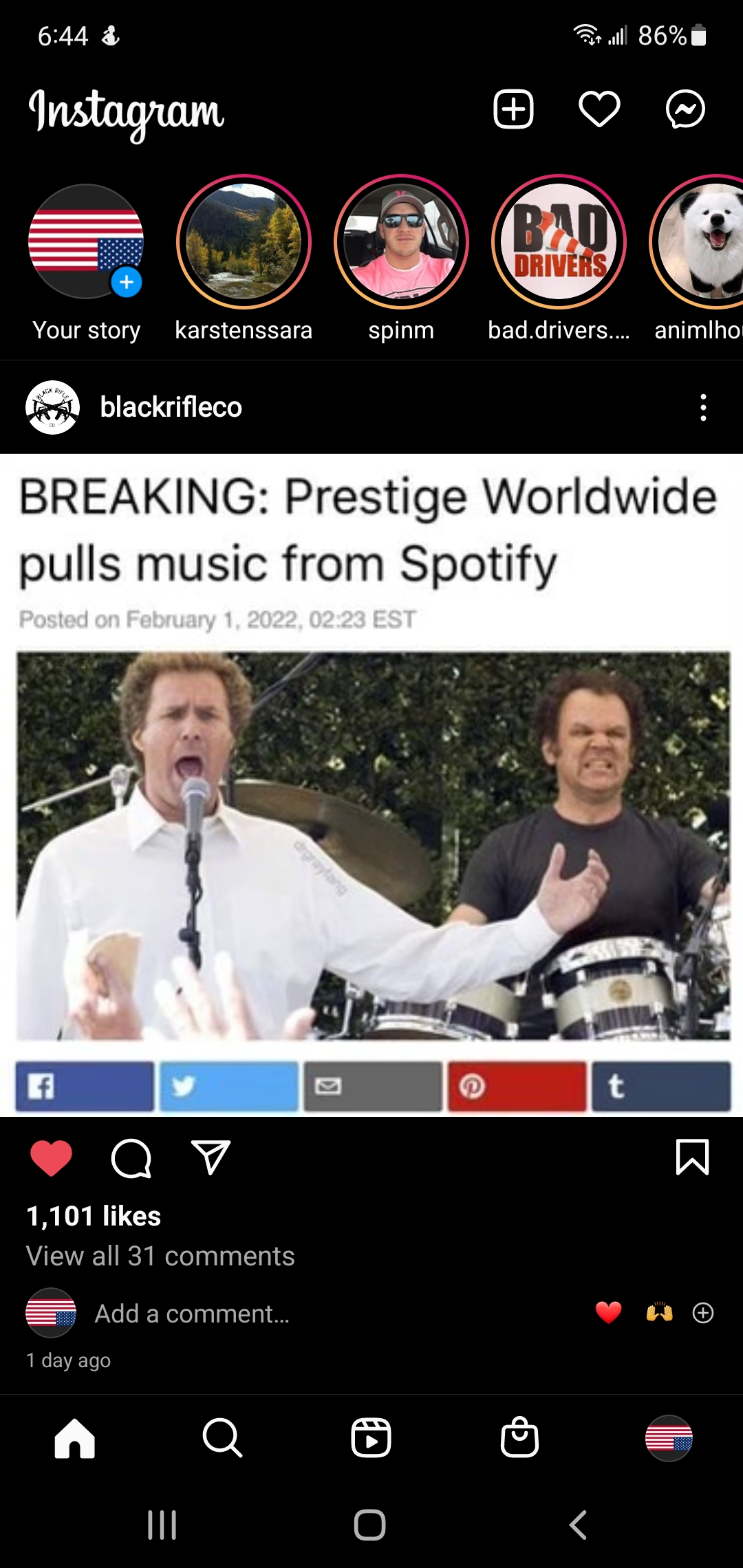Toggle the bookmark save icon

692,1157
